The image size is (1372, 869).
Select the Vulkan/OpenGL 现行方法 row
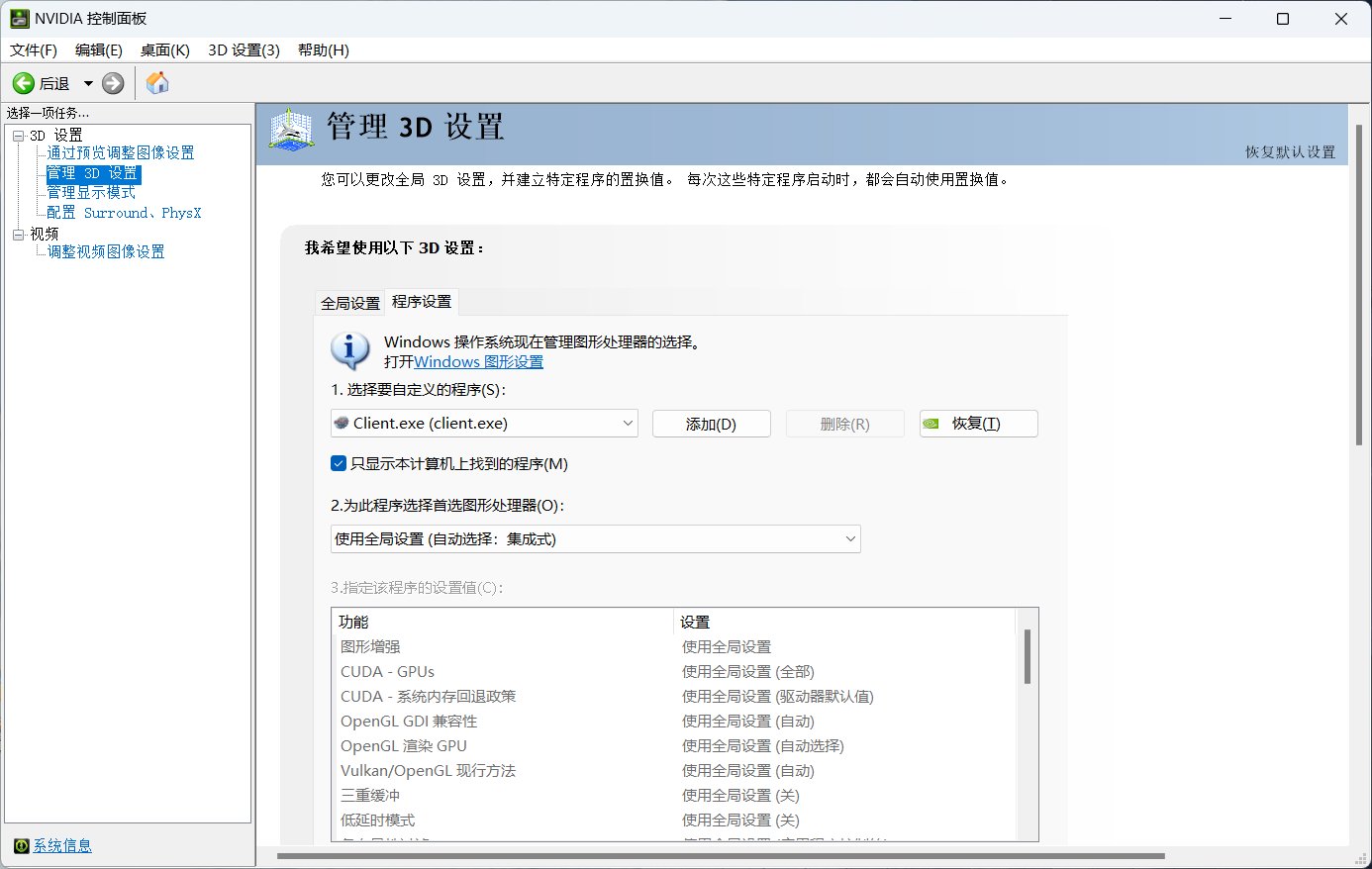point(674,770)
